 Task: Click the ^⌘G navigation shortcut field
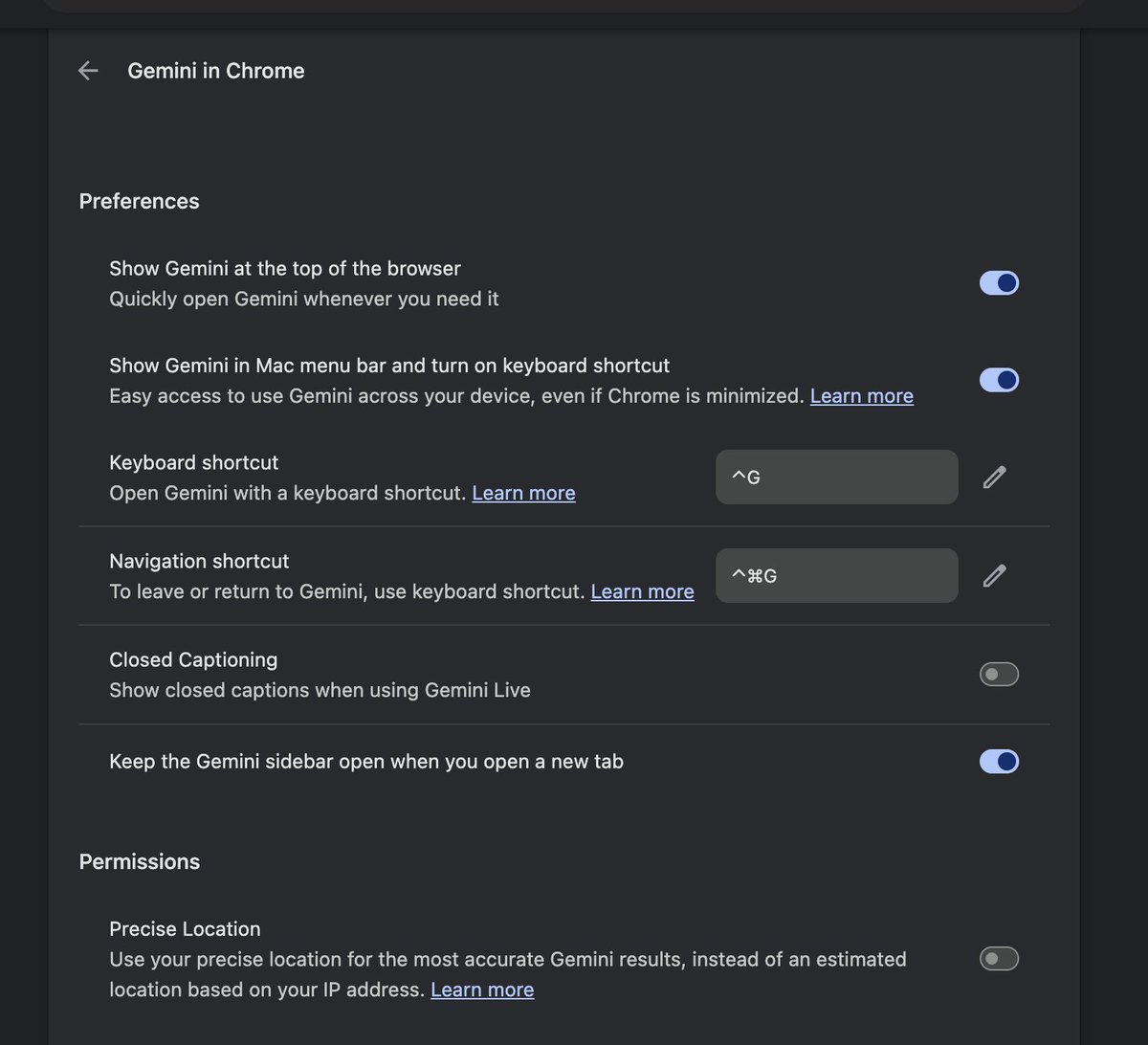pos(837,575)
